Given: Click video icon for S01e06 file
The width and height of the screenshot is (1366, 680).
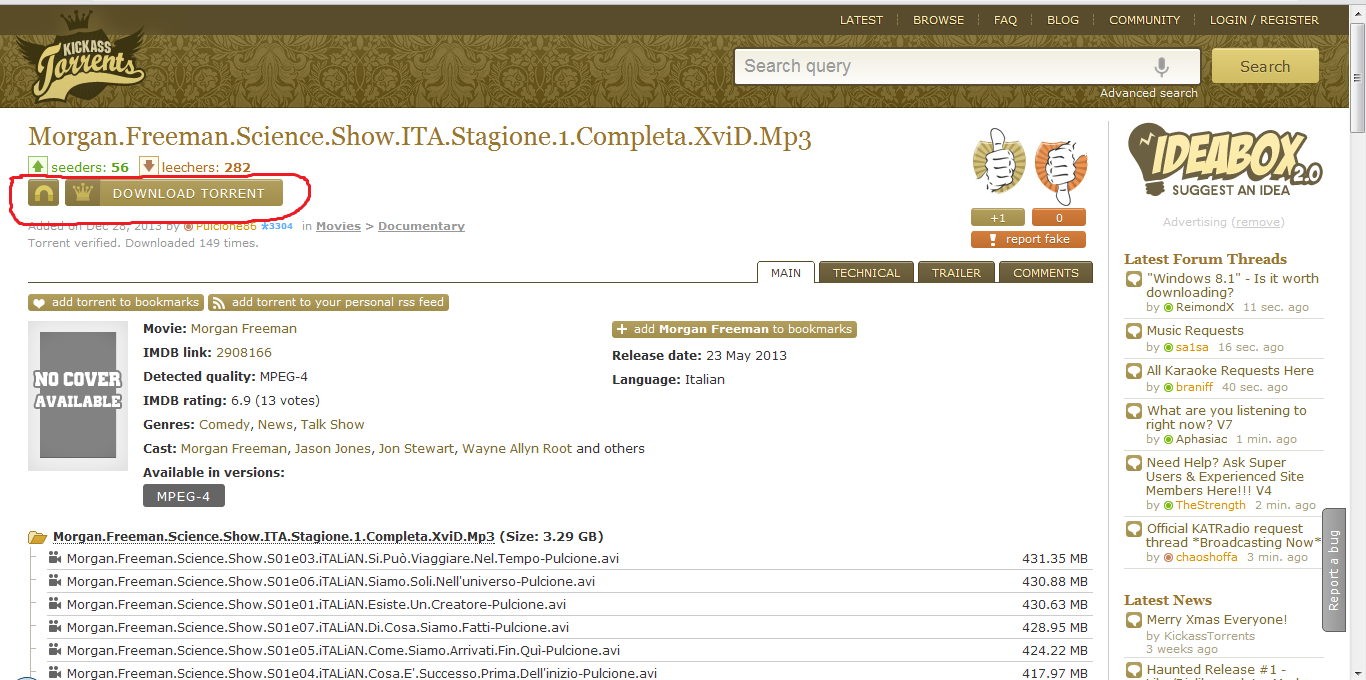Looking at the screenshot, I should tap(55, 581).
